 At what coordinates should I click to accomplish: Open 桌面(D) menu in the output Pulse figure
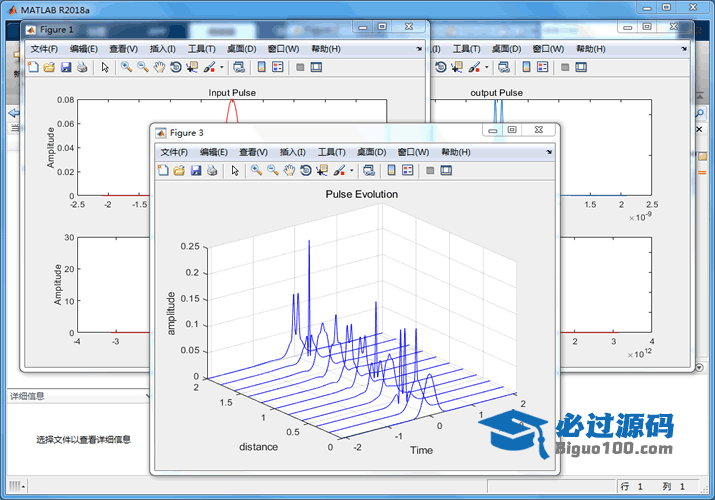click(x=507, y=49)
